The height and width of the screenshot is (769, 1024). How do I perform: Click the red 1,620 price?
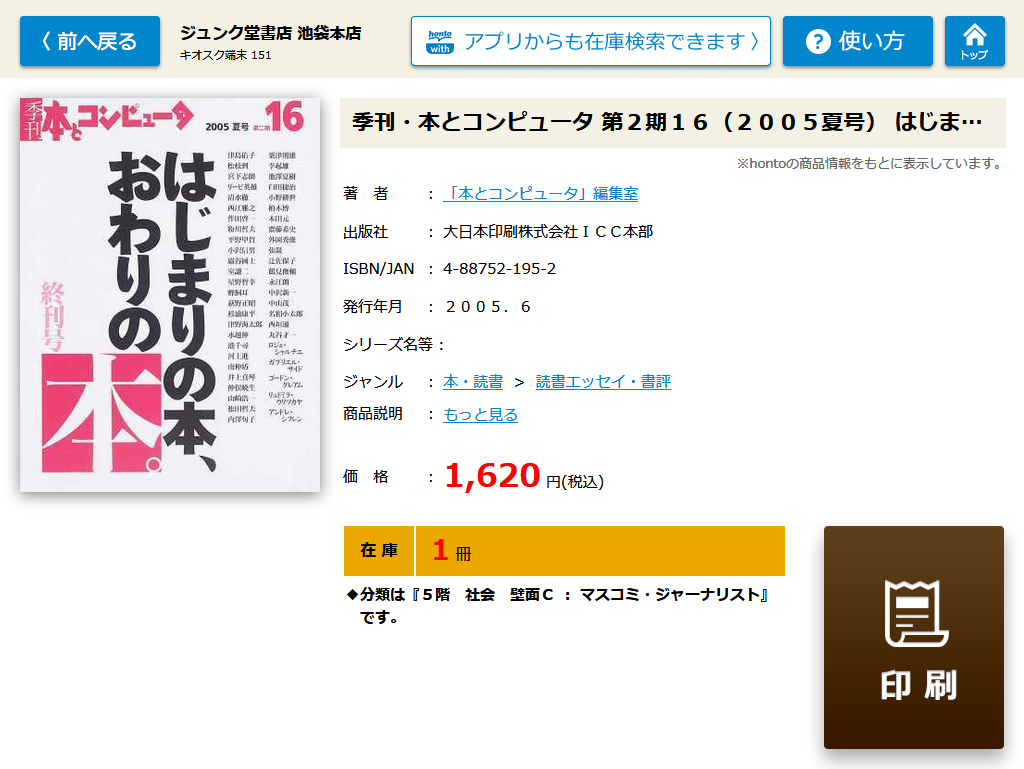pyautogui.click(x=492, y=475)
